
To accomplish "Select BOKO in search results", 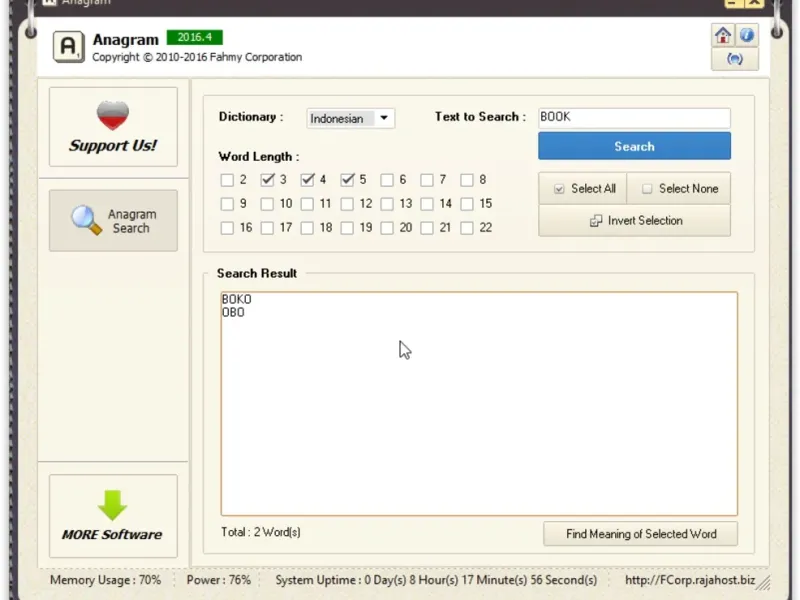I will pyautogui.click(x=236, y=299).
